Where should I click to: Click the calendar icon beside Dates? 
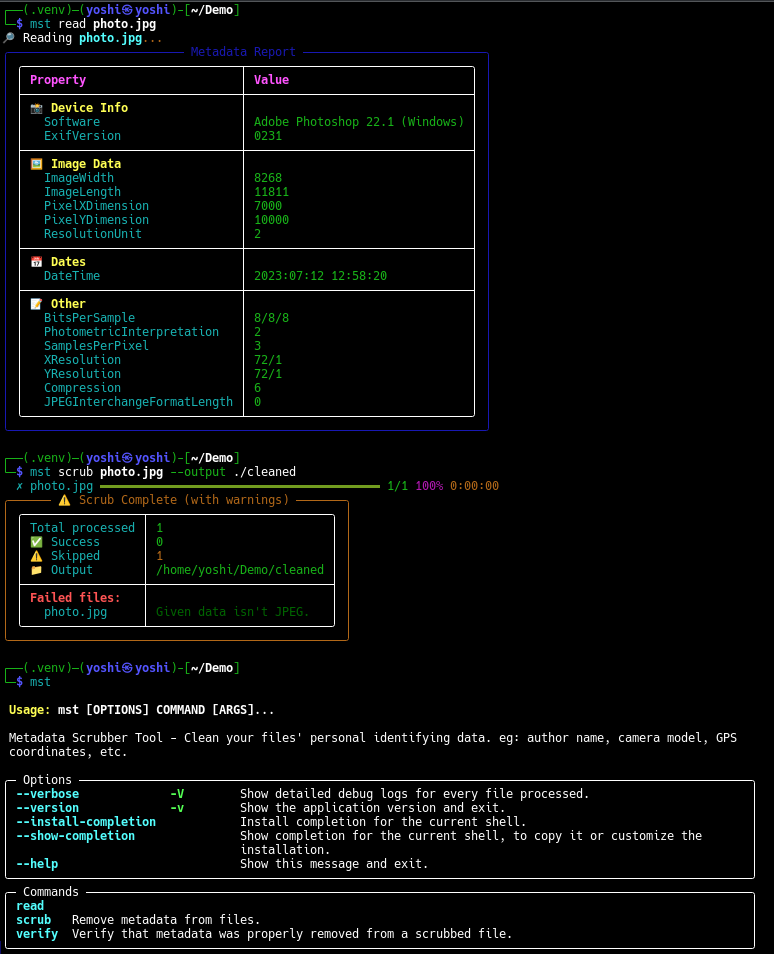point(37,262)
